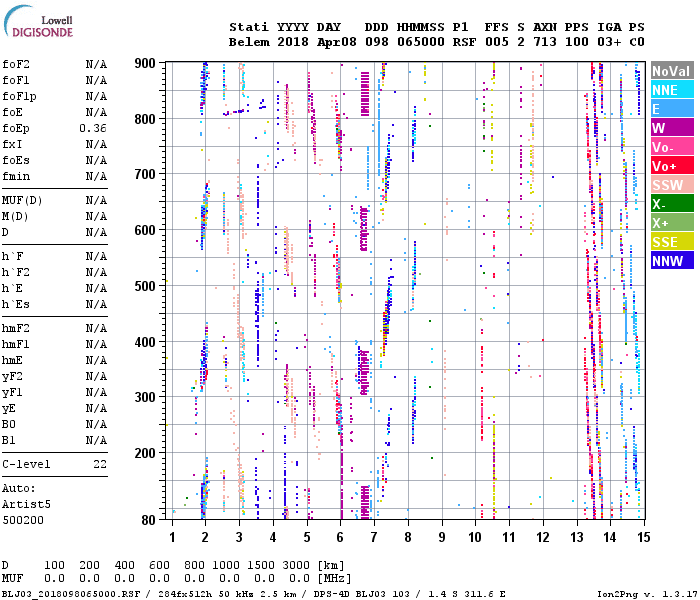The width and height of the screenshot is (700, 600).
Task: Click the RSF value under P1
Action: tap(464, 42)
